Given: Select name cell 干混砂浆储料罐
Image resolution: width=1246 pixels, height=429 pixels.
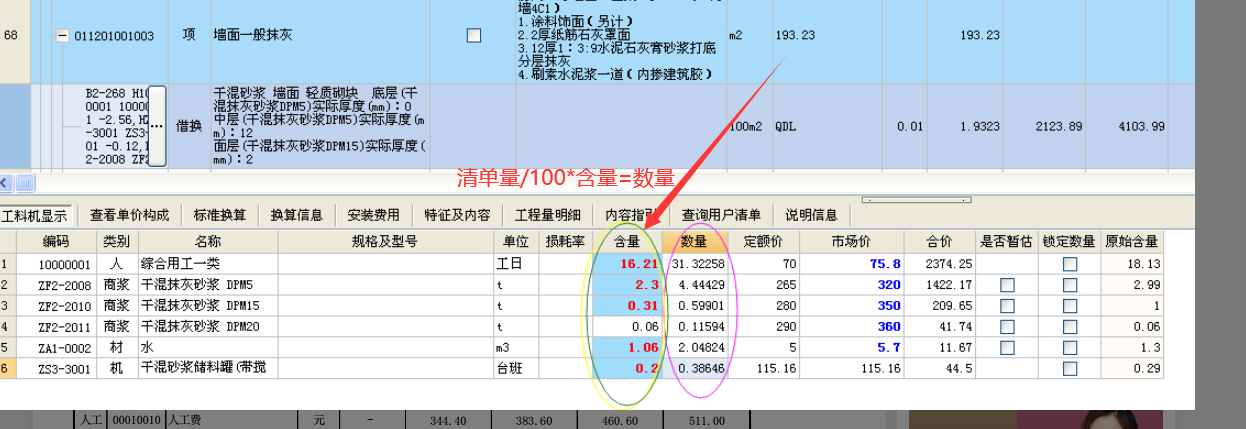Looking at the screenshot, I should click(x=208, y=369).
